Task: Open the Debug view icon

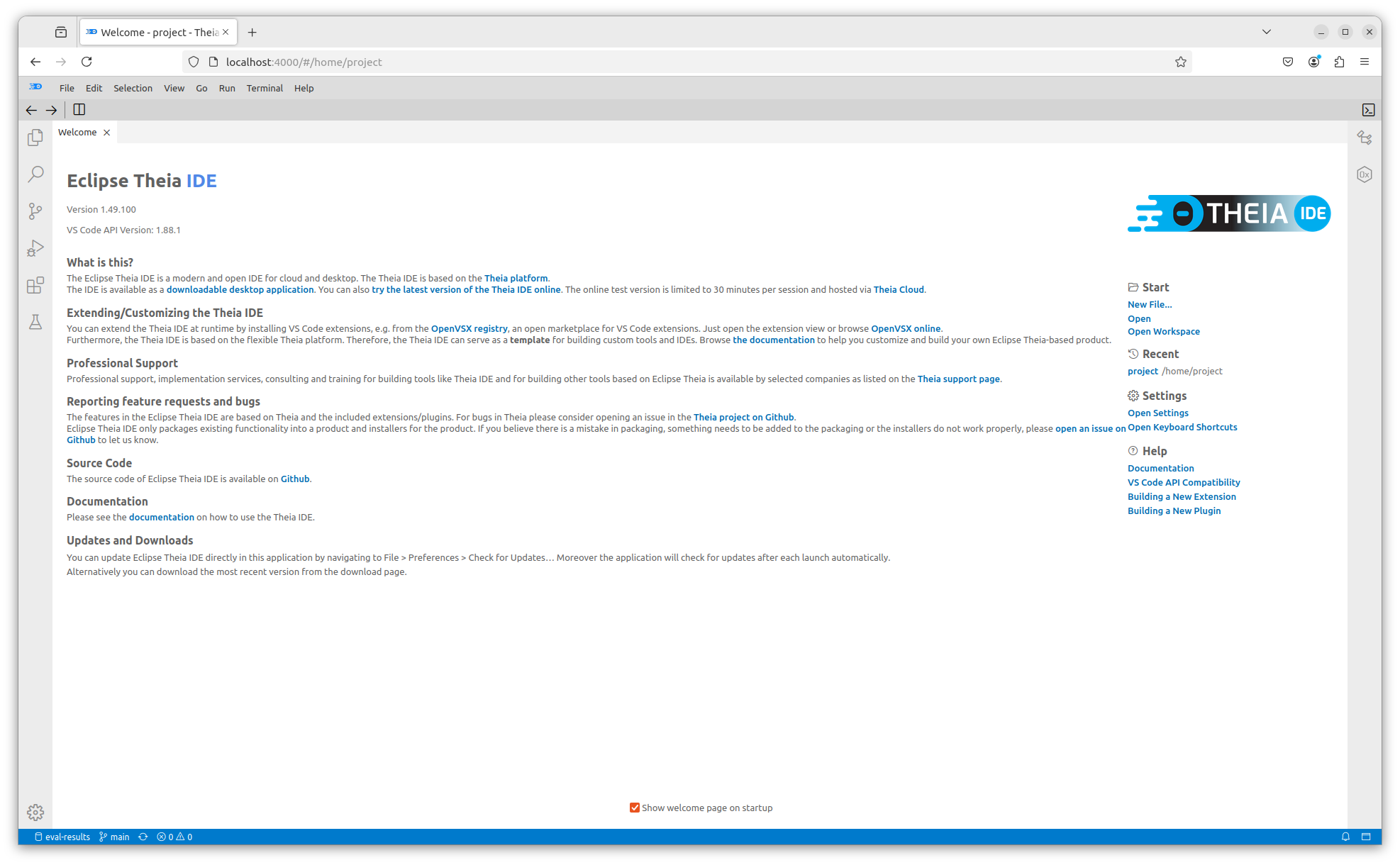Action: coord(35,248)
